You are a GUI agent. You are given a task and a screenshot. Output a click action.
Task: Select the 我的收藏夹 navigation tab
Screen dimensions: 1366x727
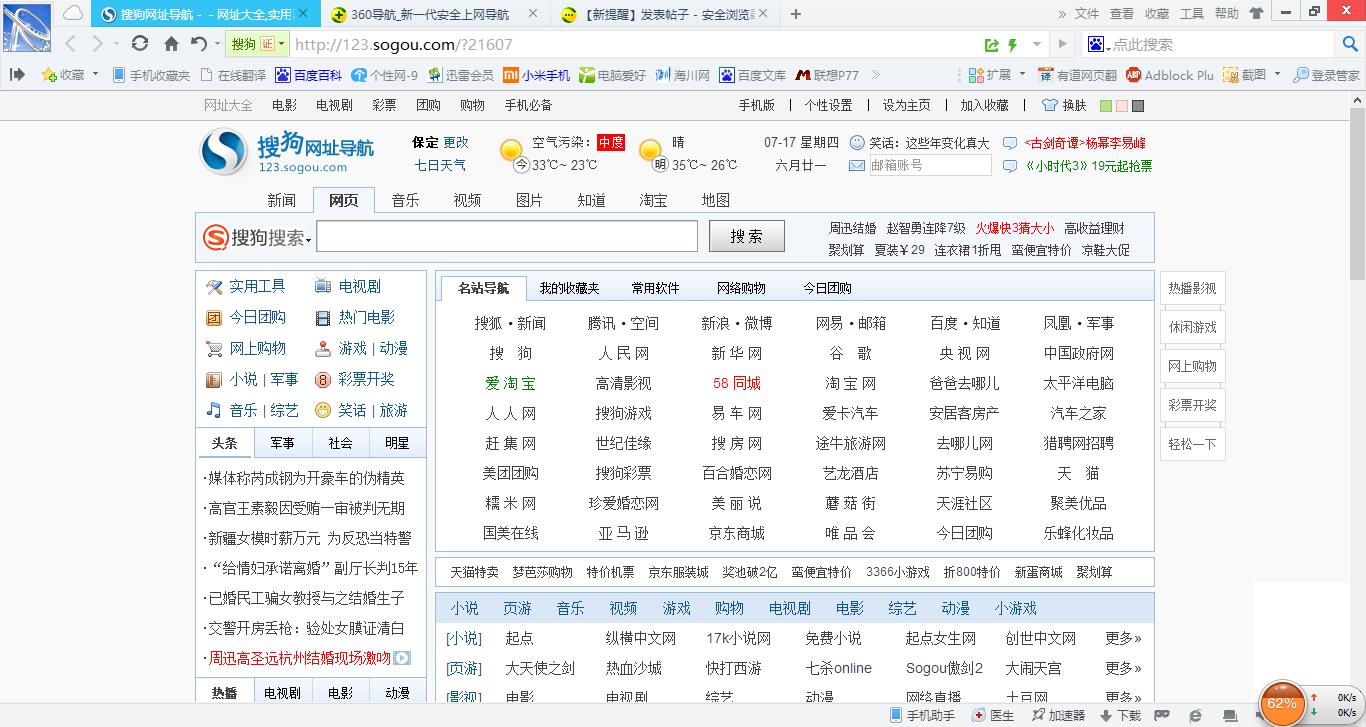(569, 288)
